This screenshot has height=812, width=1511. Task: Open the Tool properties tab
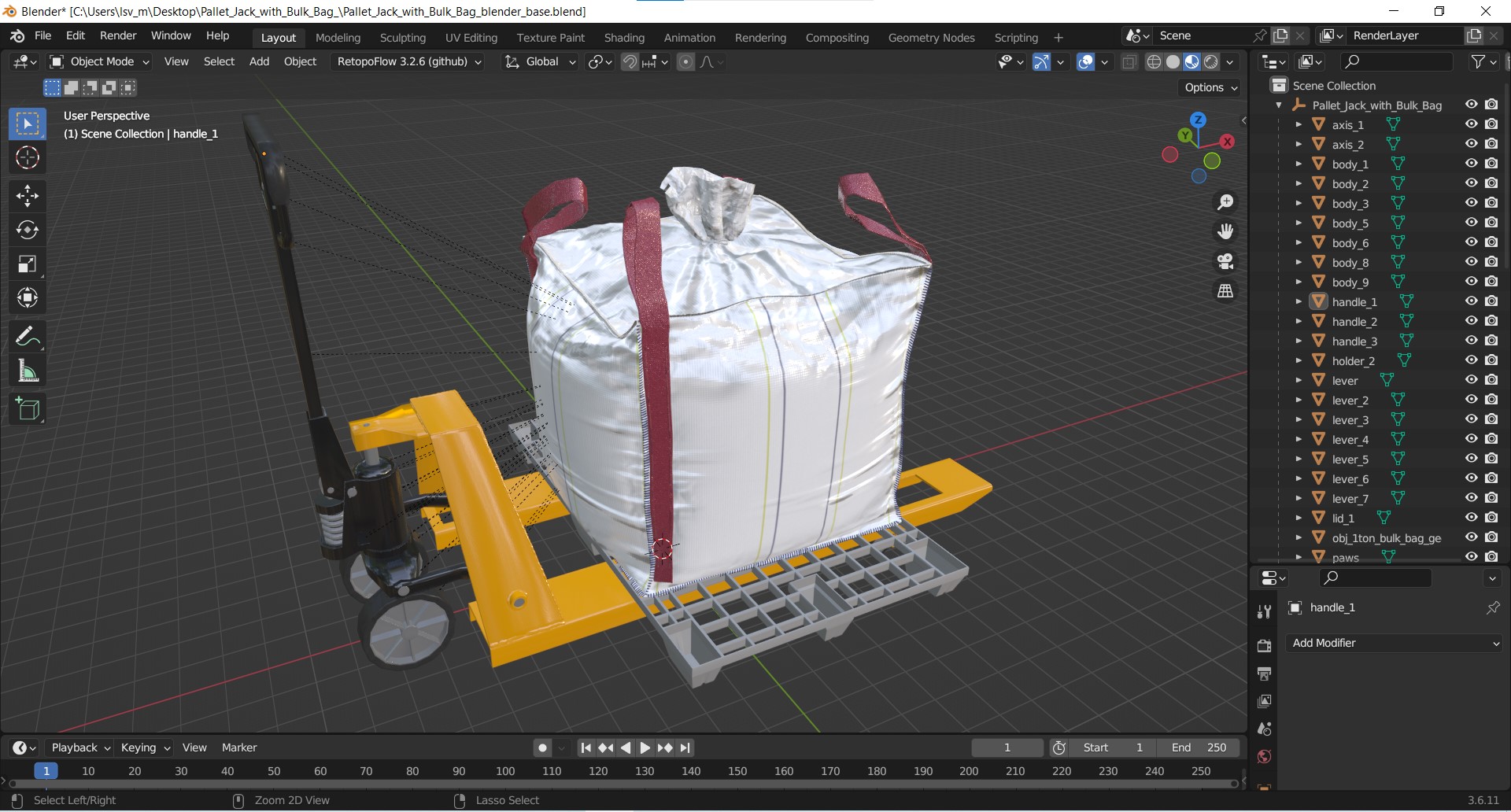[1264, 612]
